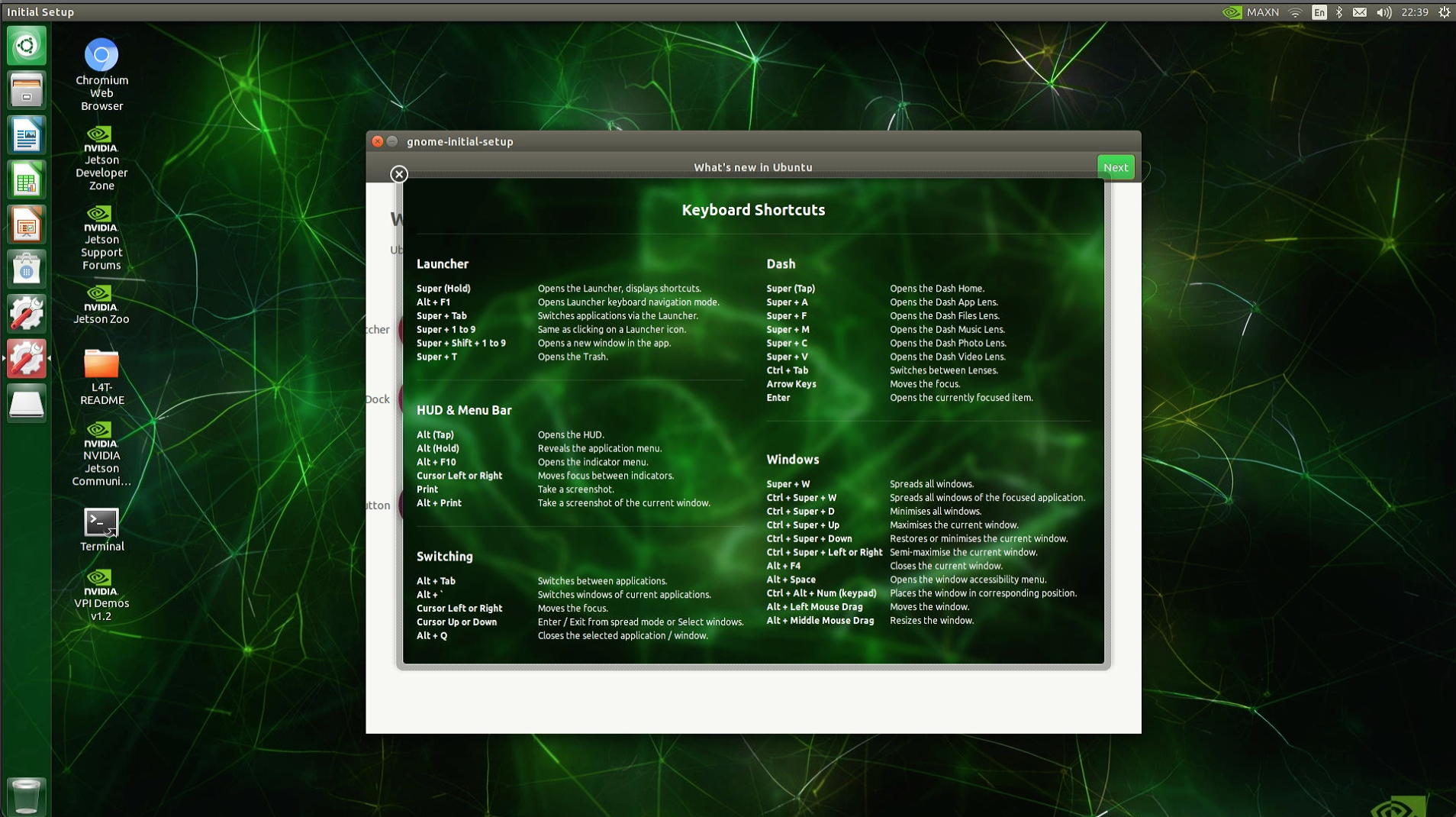Click 'Take a screenshot of the current window.' text
Image resolution: width=1456 pixels, height=817 pixels.
coord(624,503)
